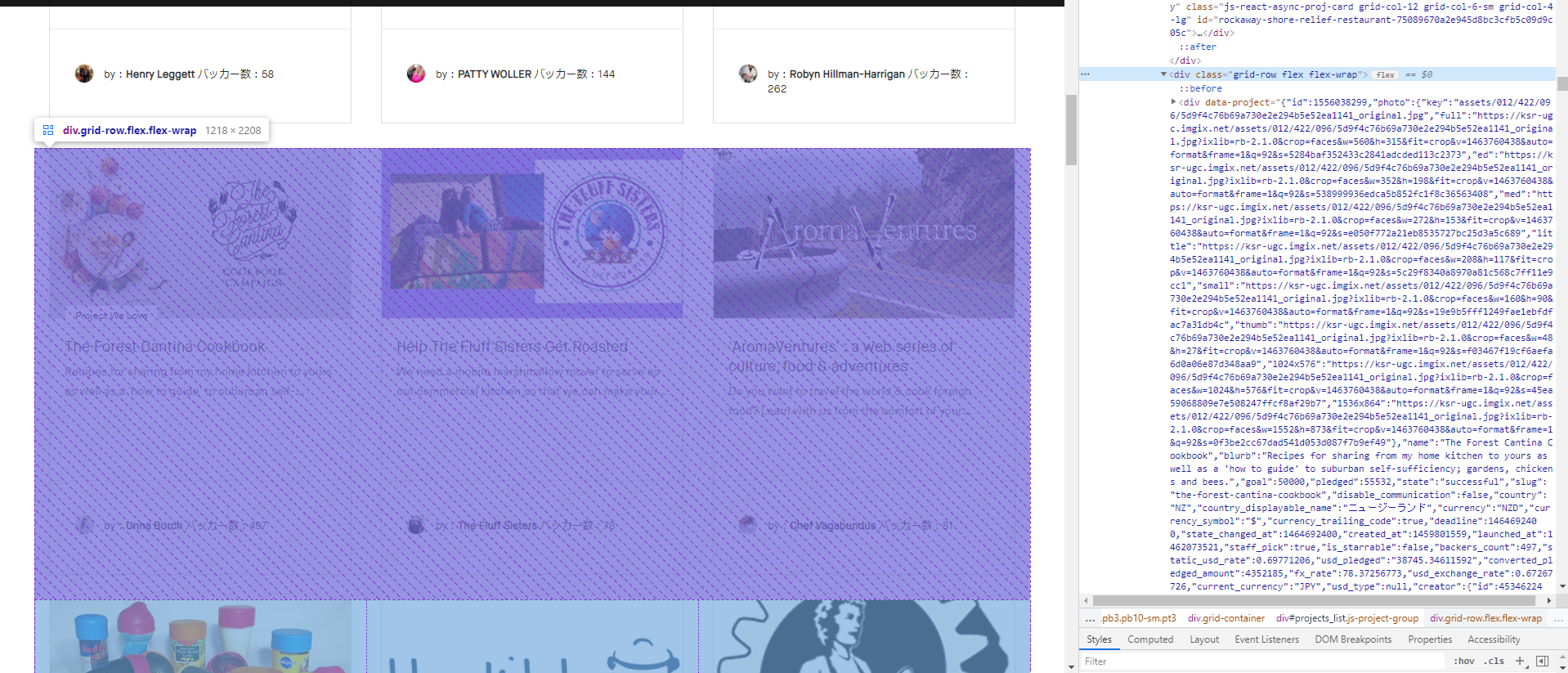This screenshot has width=1568, height=673.
Task: Open The Forest Cantina Cookbook thumbnail
Action: click(x=200, y=233)
